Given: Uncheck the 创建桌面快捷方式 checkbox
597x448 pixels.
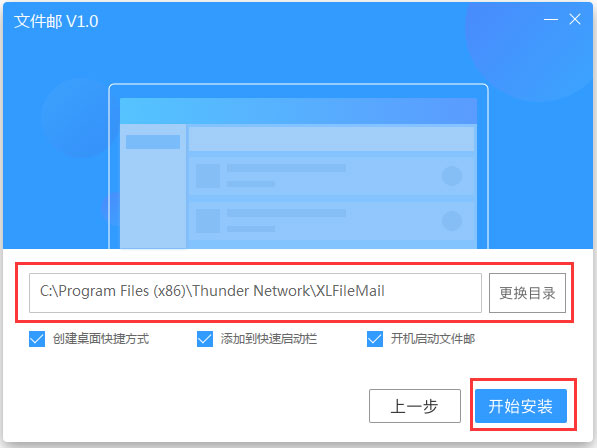Looking at the screenshot, I should tap(37, 339).
